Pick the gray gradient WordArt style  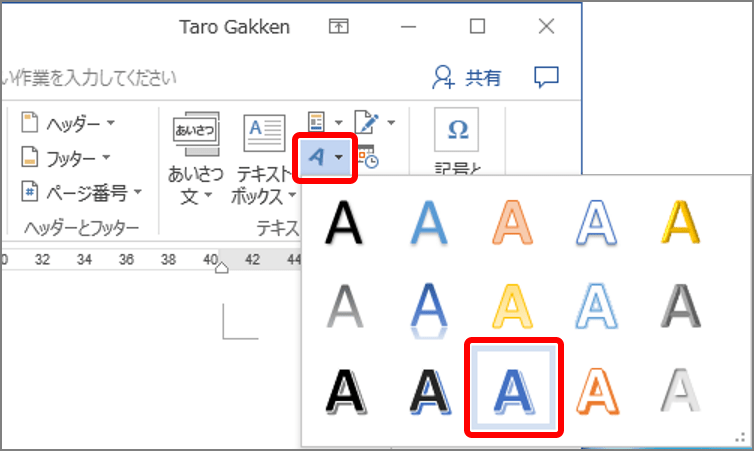344,307
